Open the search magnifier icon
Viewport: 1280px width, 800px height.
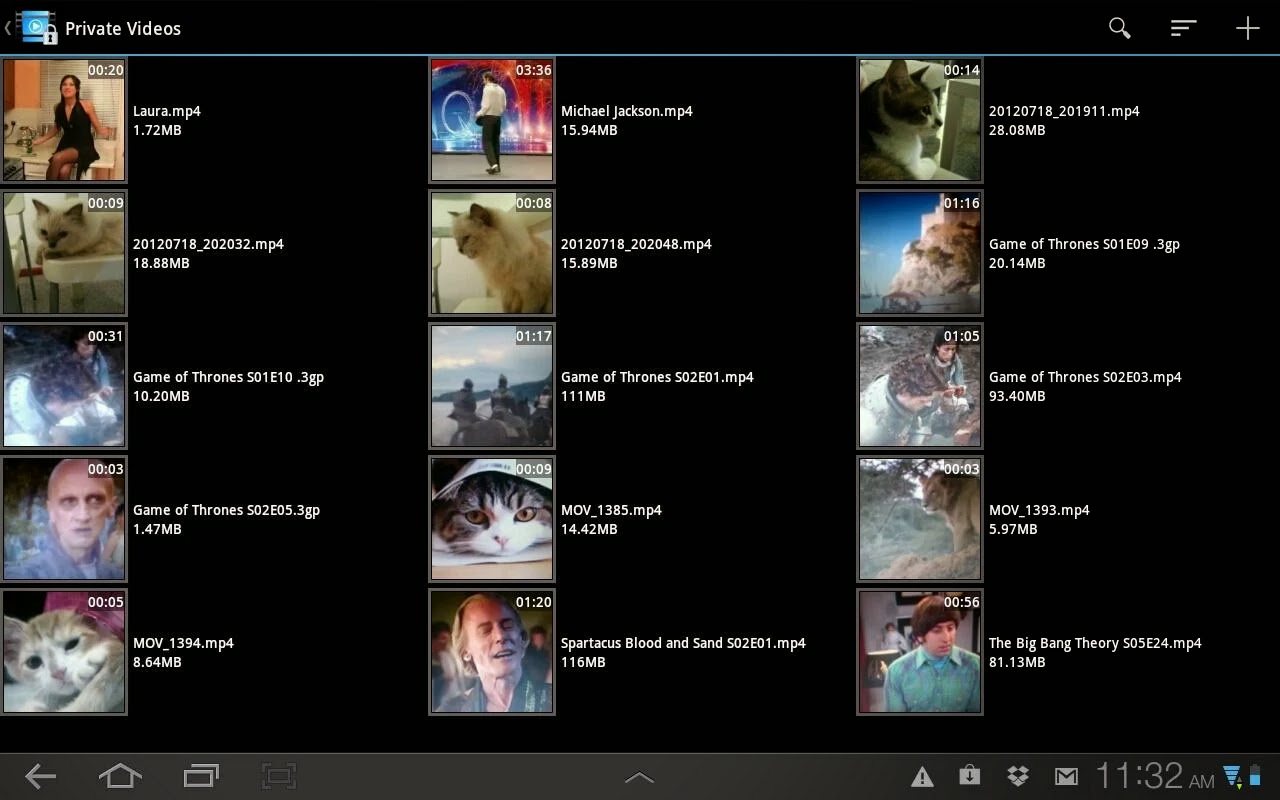click(1119, 28)
